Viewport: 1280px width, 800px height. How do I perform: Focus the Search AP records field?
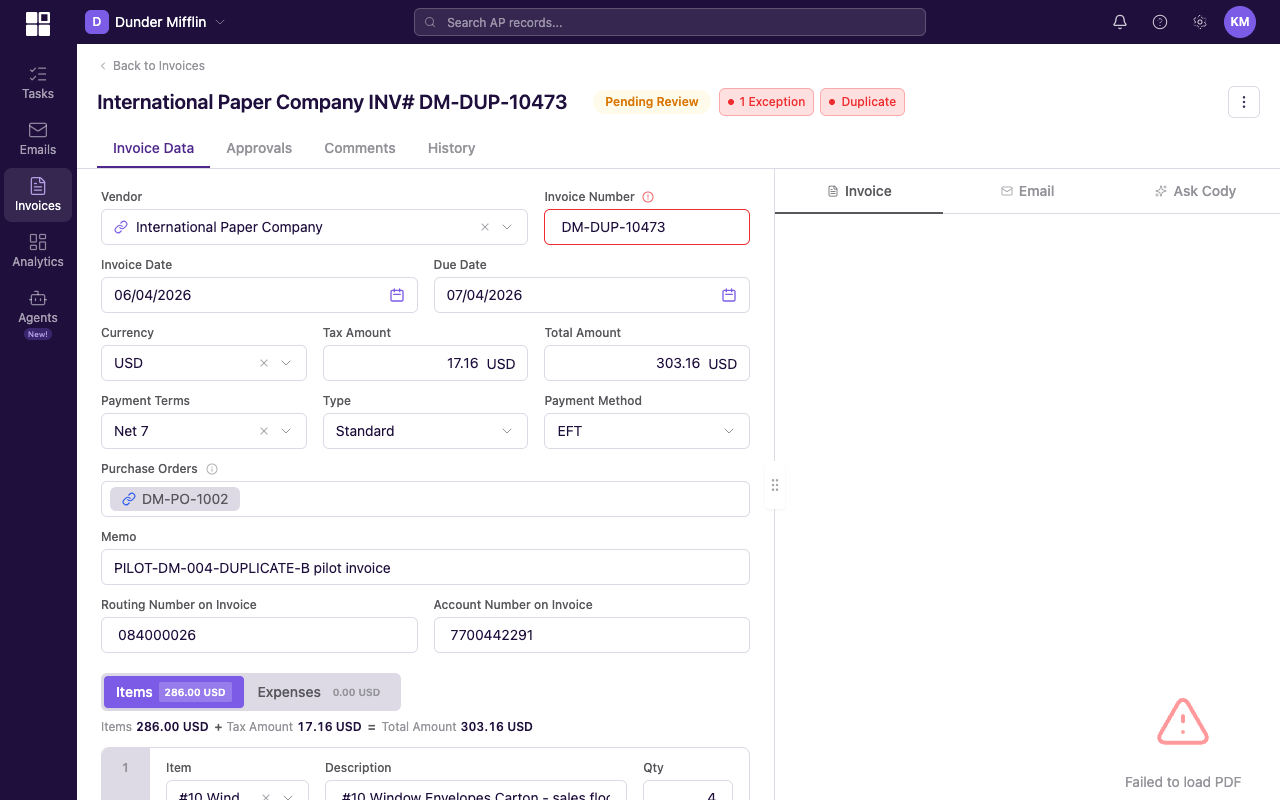670,22
